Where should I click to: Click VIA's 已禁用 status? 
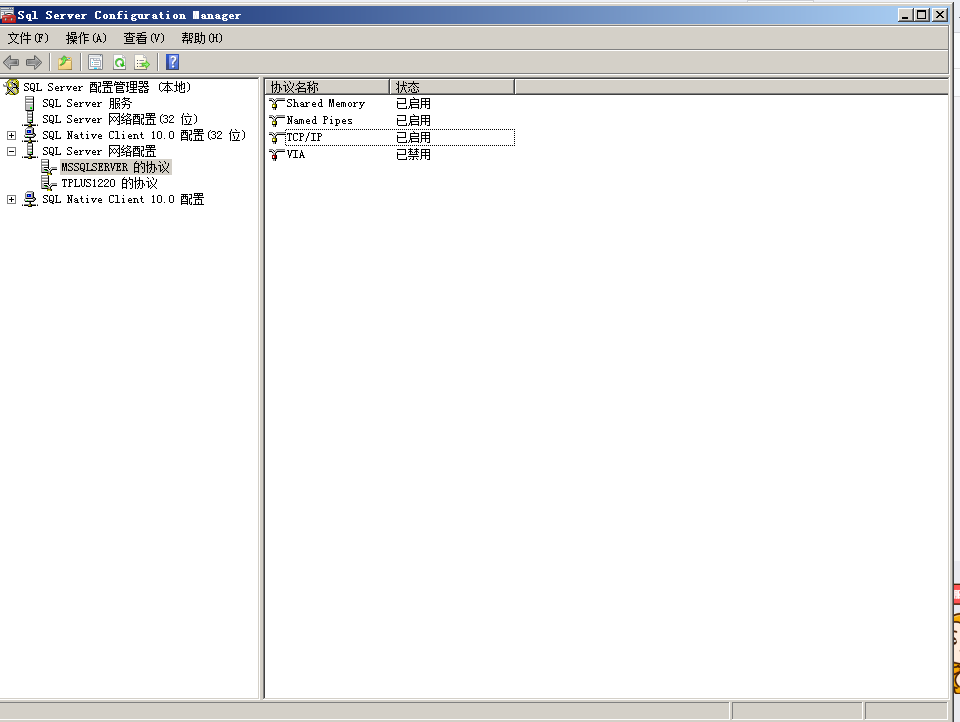413,154
